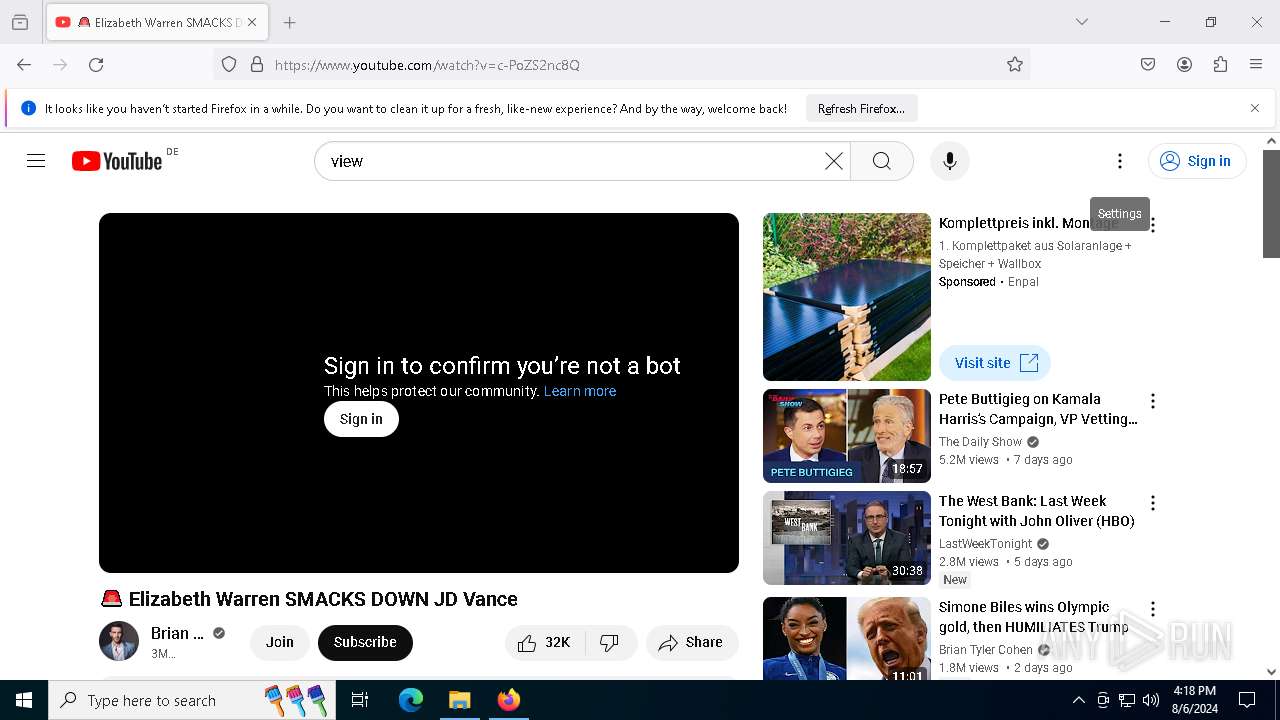Click the page vertical scrollbar thumb
This screenshot has width=1280, height=720.
[x=1271, y=204]
